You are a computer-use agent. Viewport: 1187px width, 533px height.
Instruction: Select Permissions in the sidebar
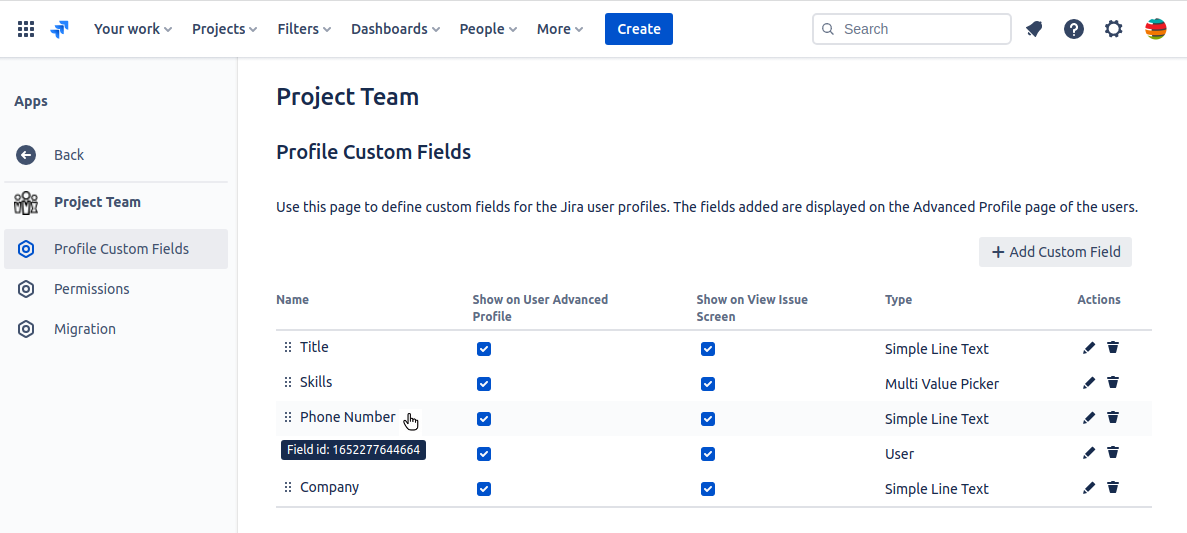tap(92, 289)
